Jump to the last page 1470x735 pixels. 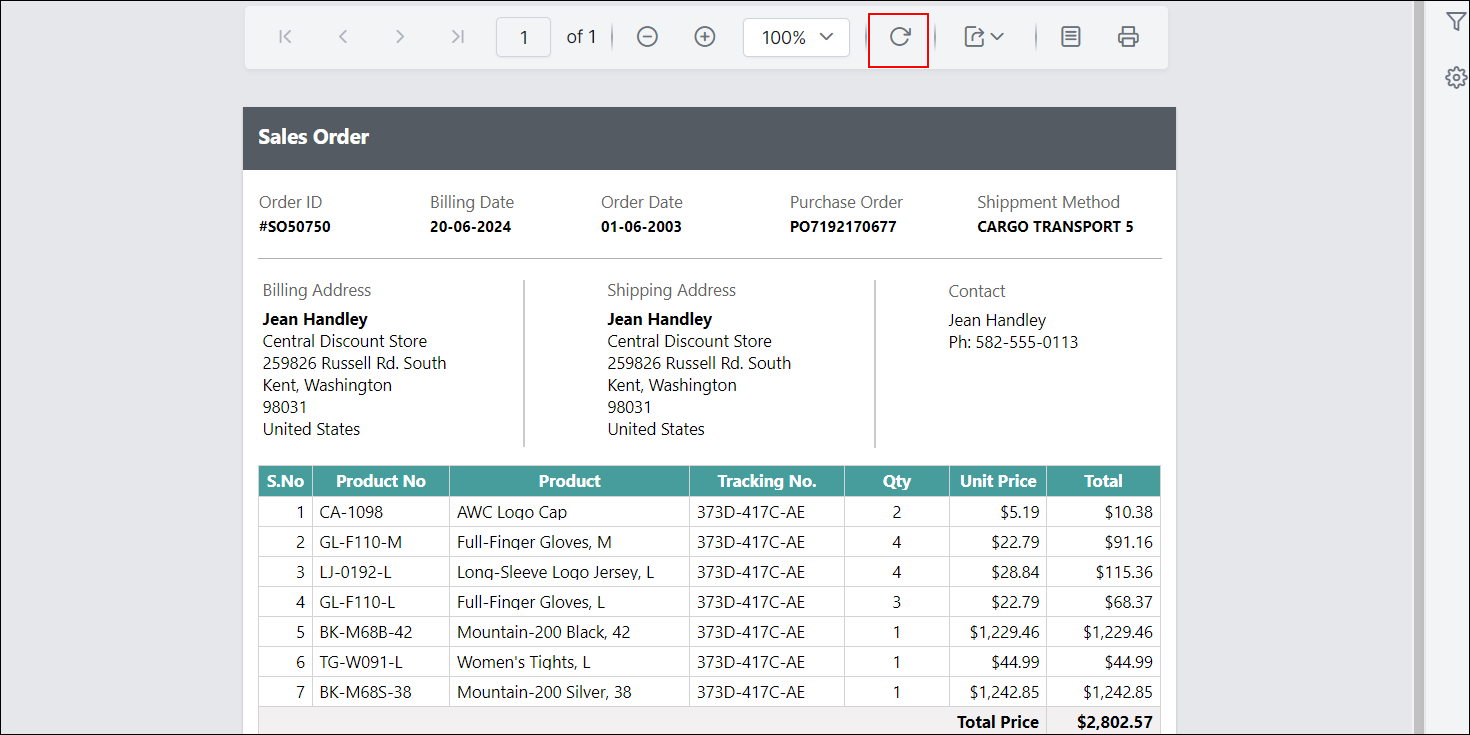click(x=457, y=36)
